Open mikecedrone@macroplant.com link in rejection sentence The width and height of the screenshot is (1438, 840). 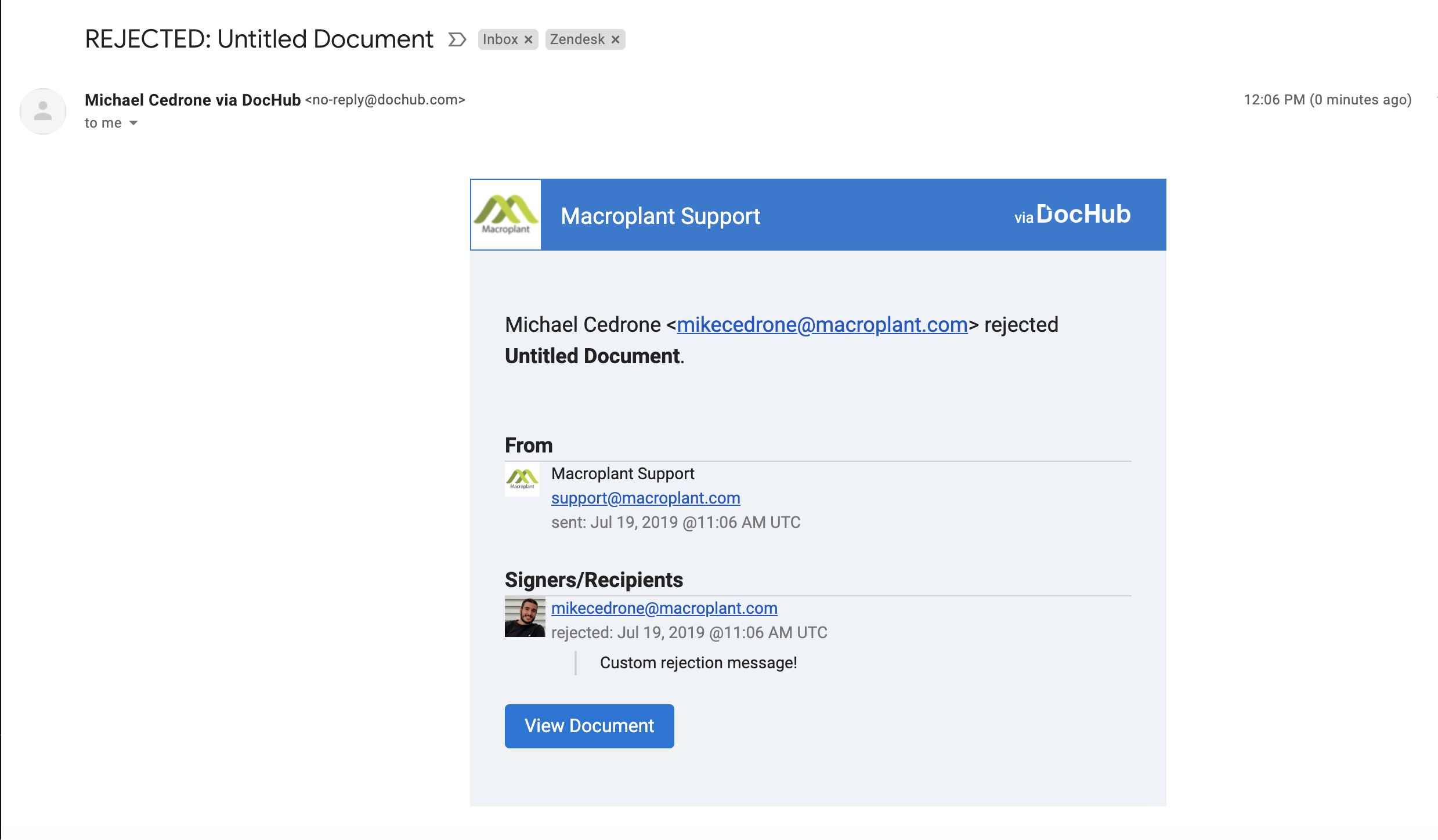click(822, 325)
